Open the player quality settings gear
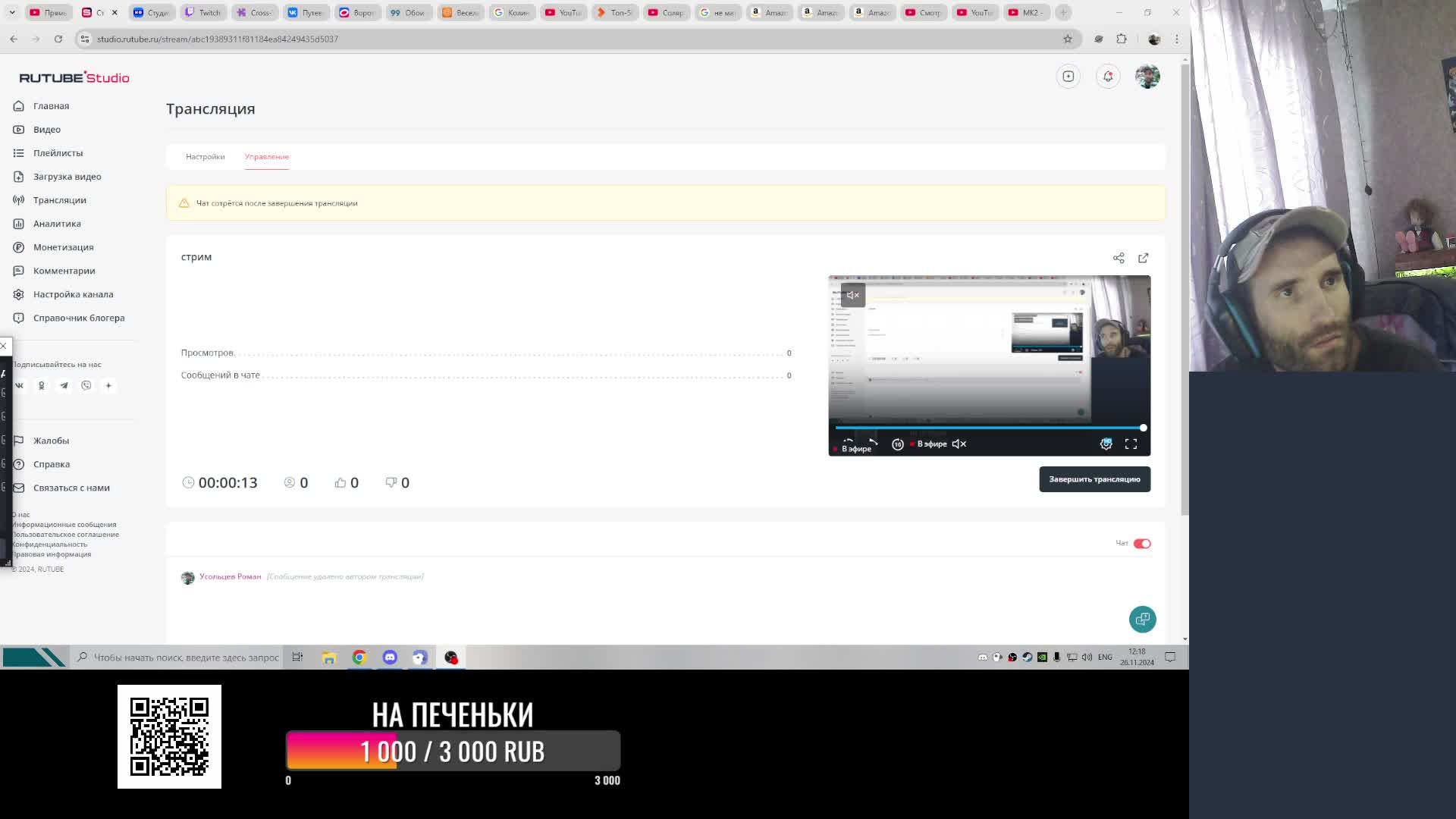This screenshot has height=819, width=1456. click(x=1106, y=444)
